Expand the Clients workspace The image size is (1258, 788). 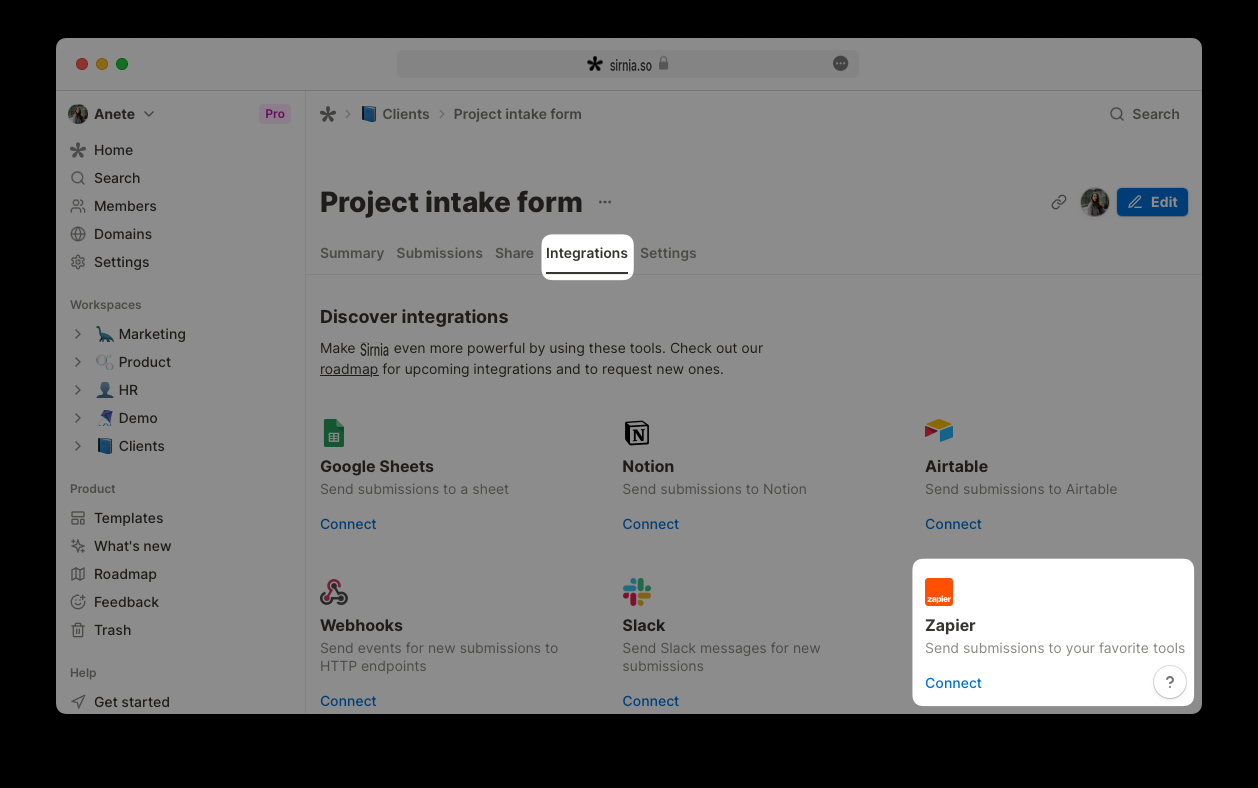click(78, 446)
